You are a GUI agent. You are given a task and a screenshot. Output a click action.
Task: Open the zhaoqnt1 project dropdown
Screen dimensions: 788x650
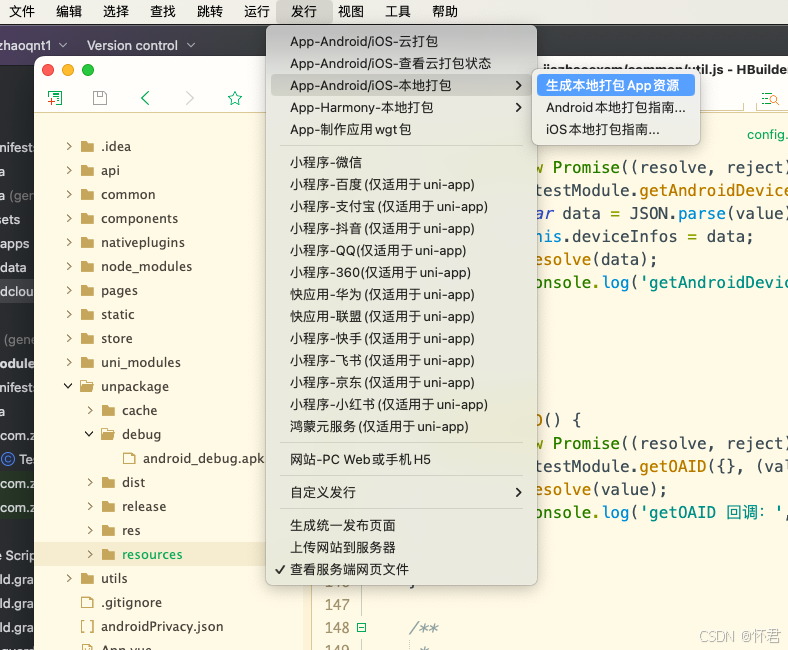coord(33,45)
